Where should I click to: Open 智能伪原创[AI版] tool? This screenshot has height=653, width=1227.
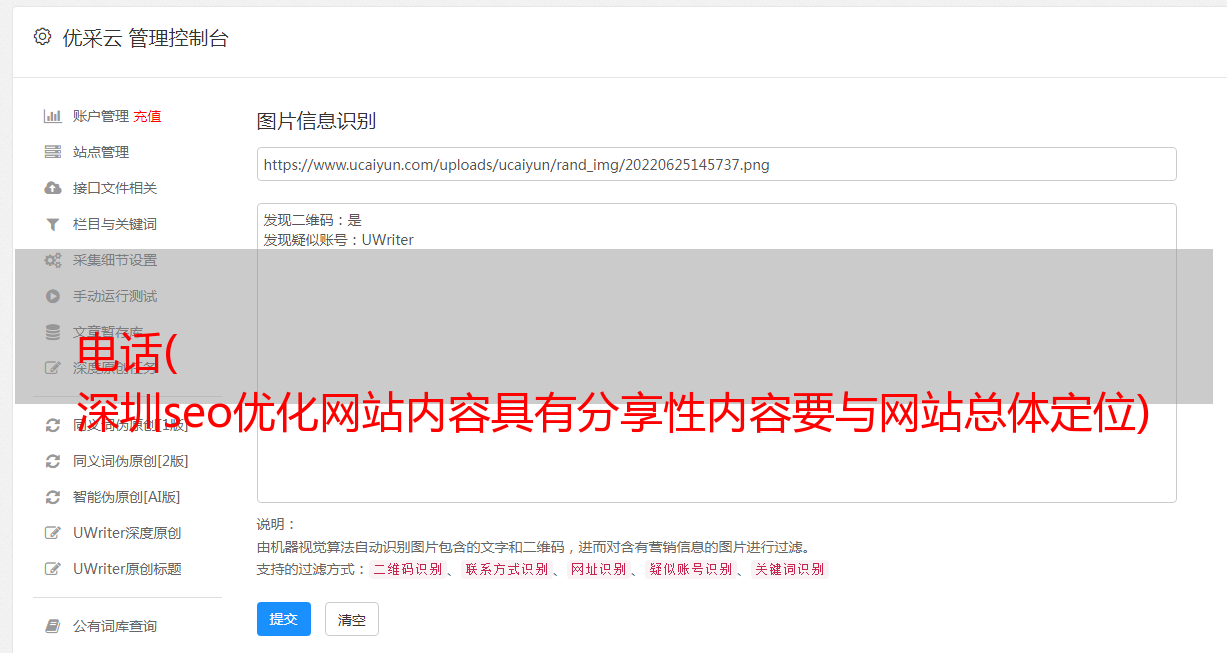tap(126, 497)
